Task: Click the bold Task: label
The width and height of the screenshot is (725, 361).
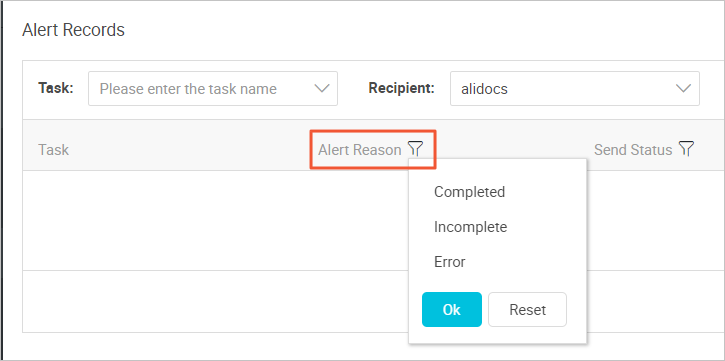Action: click(56, 88)
